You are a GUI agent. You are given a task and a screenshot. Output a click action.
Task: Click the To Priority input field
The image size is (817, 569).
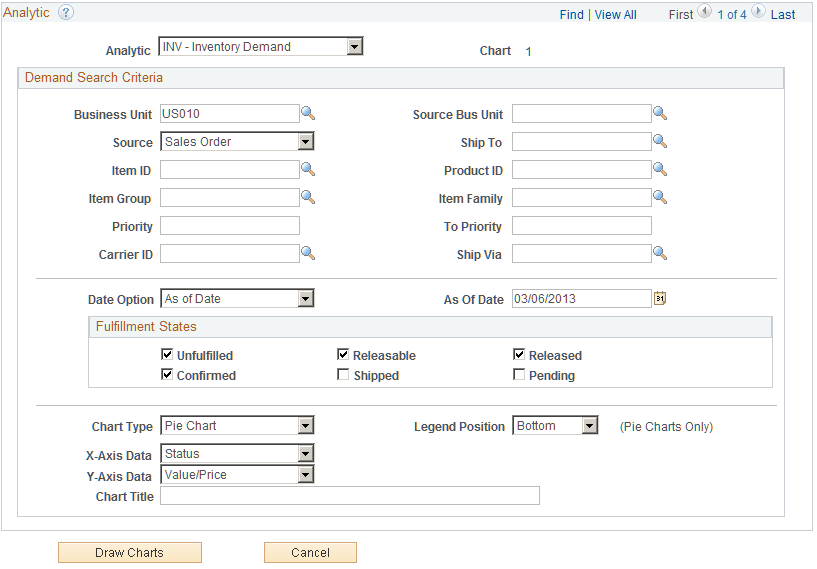pos(581,226)
